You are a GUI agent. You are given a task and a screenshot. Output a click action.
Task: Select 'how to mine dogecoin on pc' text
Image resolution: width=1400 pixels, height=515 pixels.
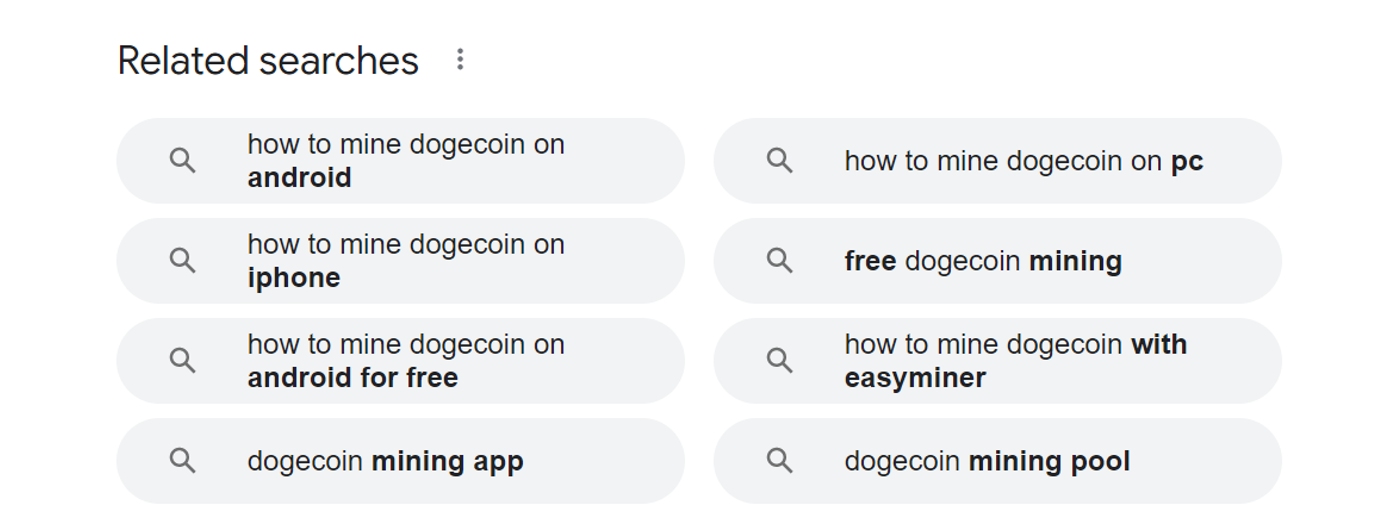point(1023,161)
